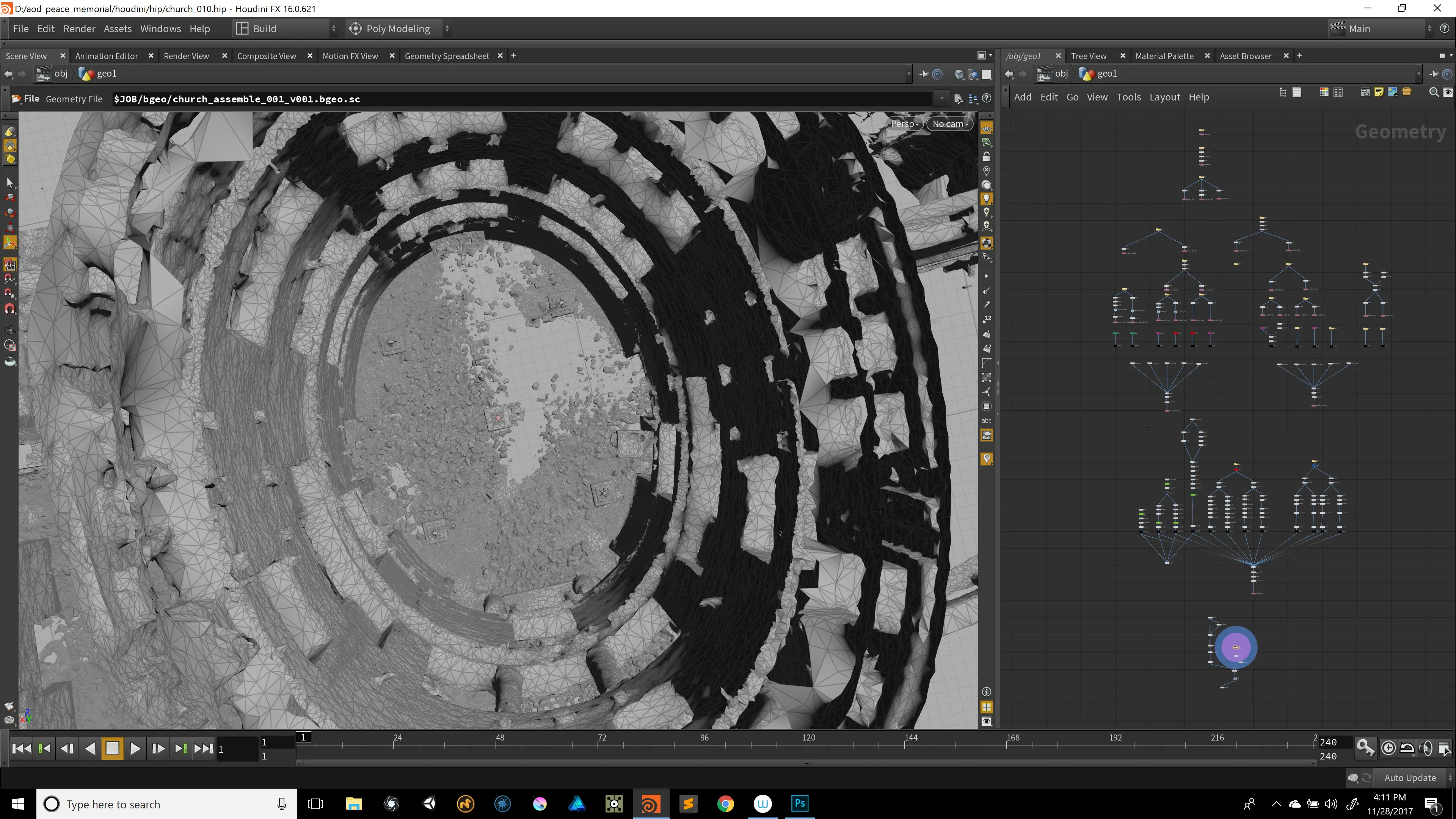Open the viewport help question-mark icon
Screen dimensions: 1456x819
coord(986,98)
